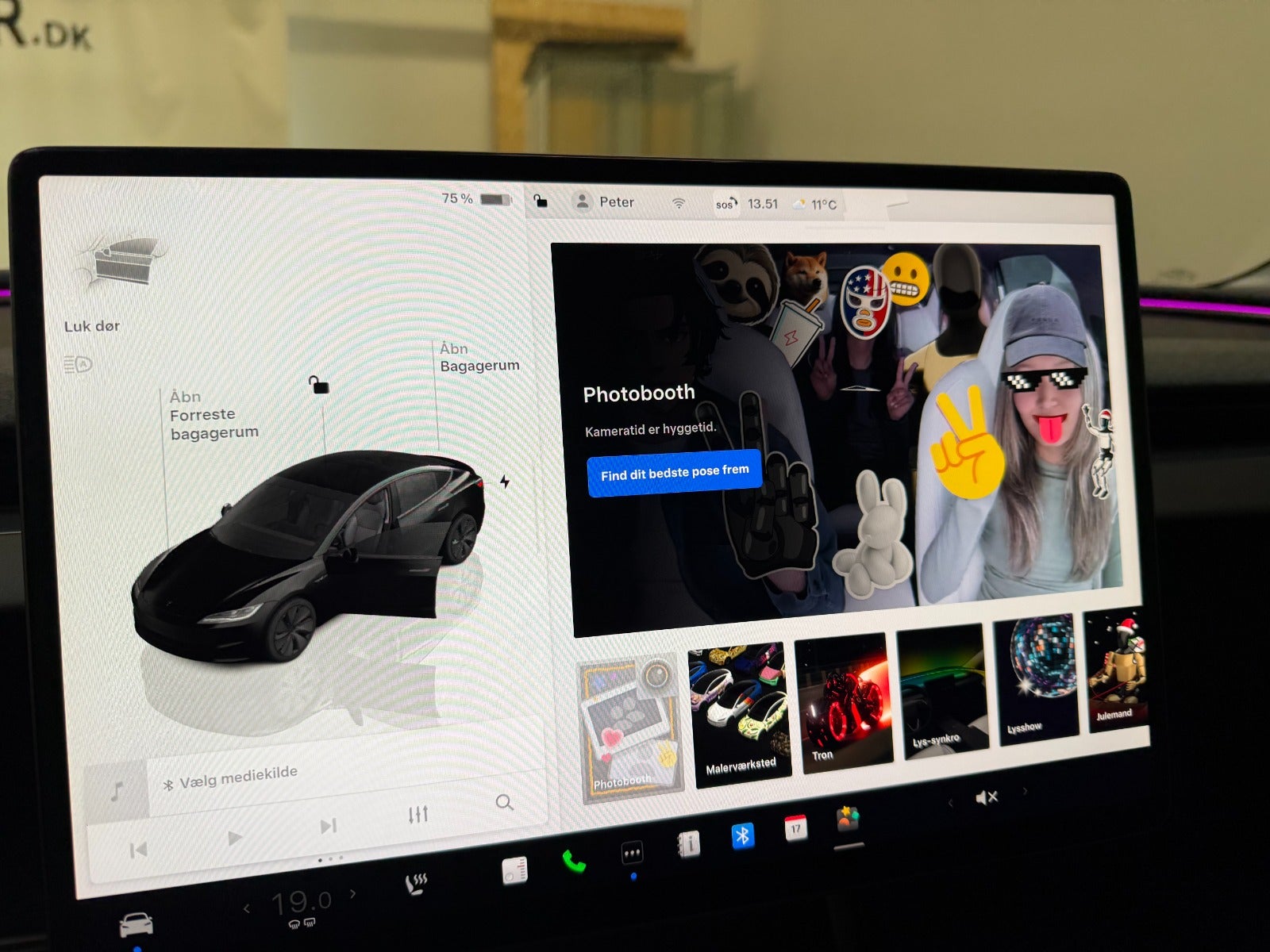This screenshot has width=1270, height=952.
Task: Open the owner's manual icon
Action: [x=688, y=844]
